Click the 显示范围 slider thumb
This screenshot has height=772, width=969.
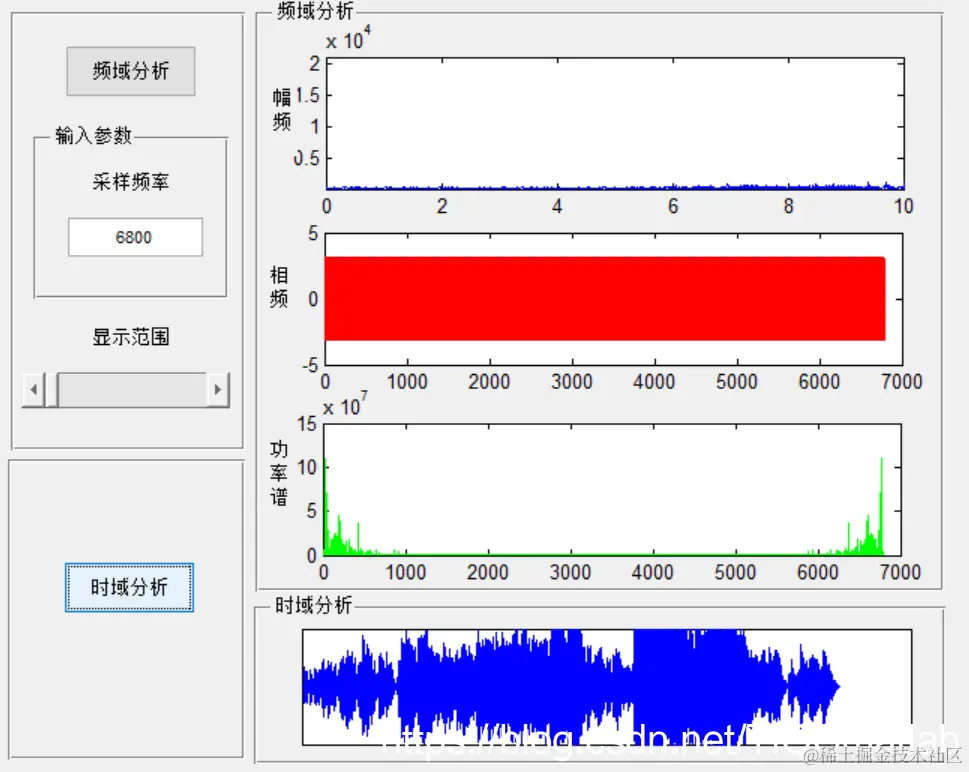[x=52, y=389]
